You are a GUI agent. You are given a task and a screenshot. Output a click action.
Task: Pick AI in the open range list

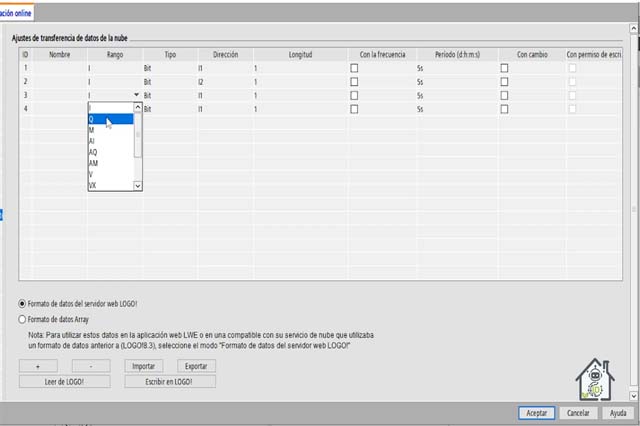point(110,141)
